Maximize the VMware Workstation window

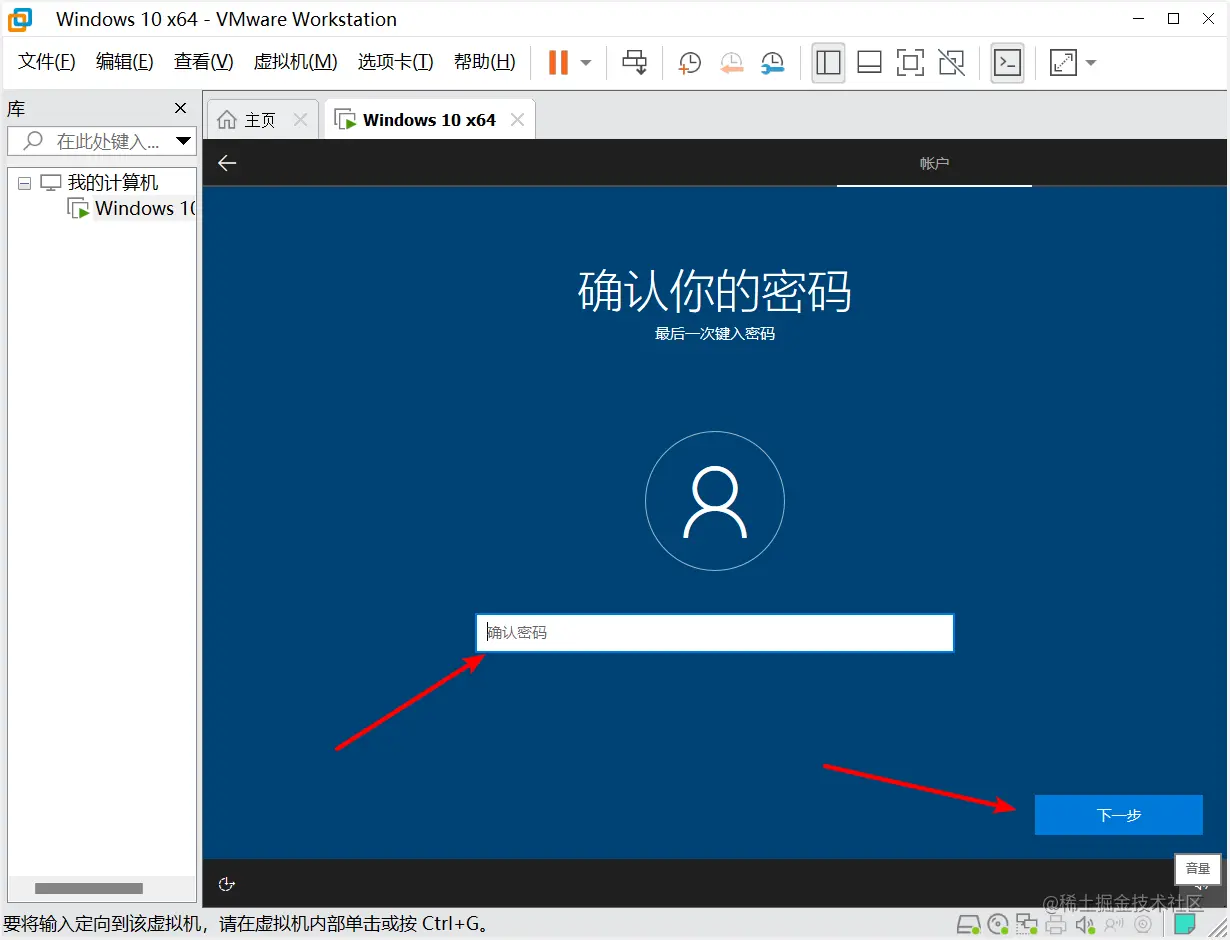point(1174,19)
